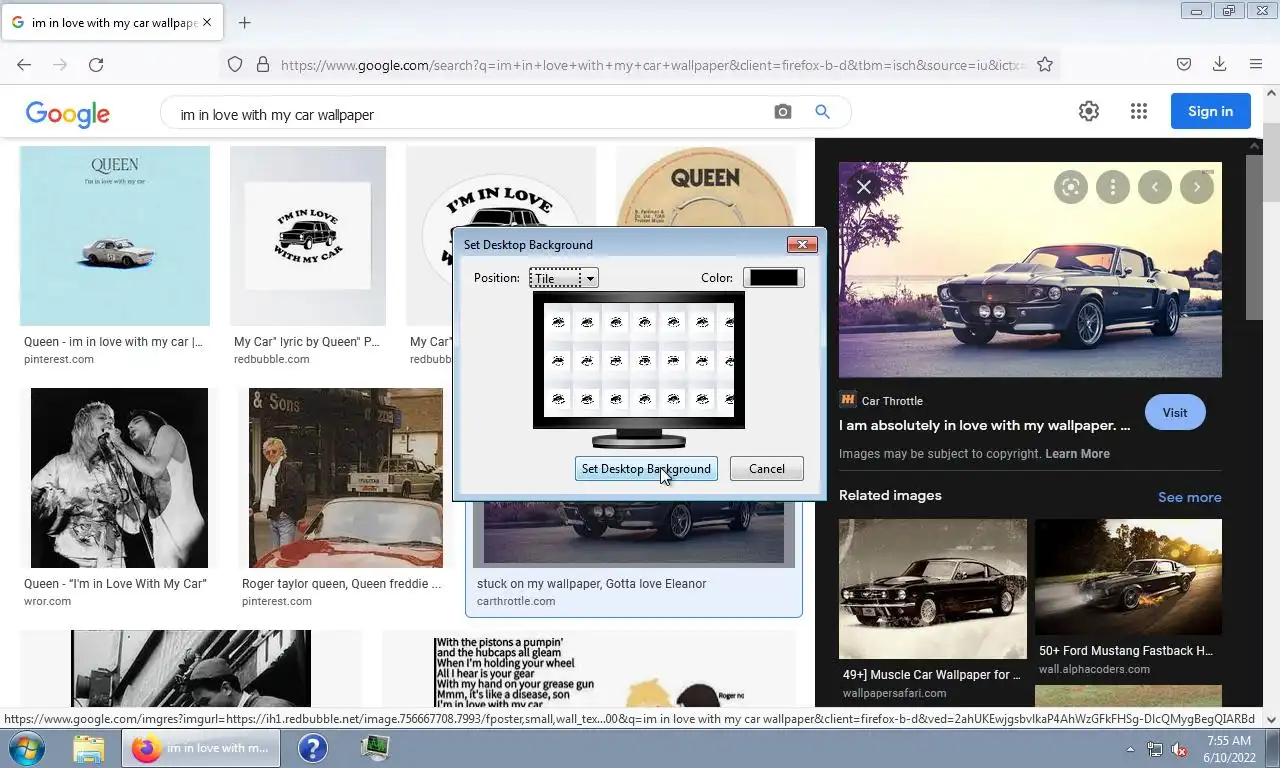The image size is (1280, 768).
Task: Open the Ford Mustang Fastback related thumbnail
Action: click(1128, 577)
